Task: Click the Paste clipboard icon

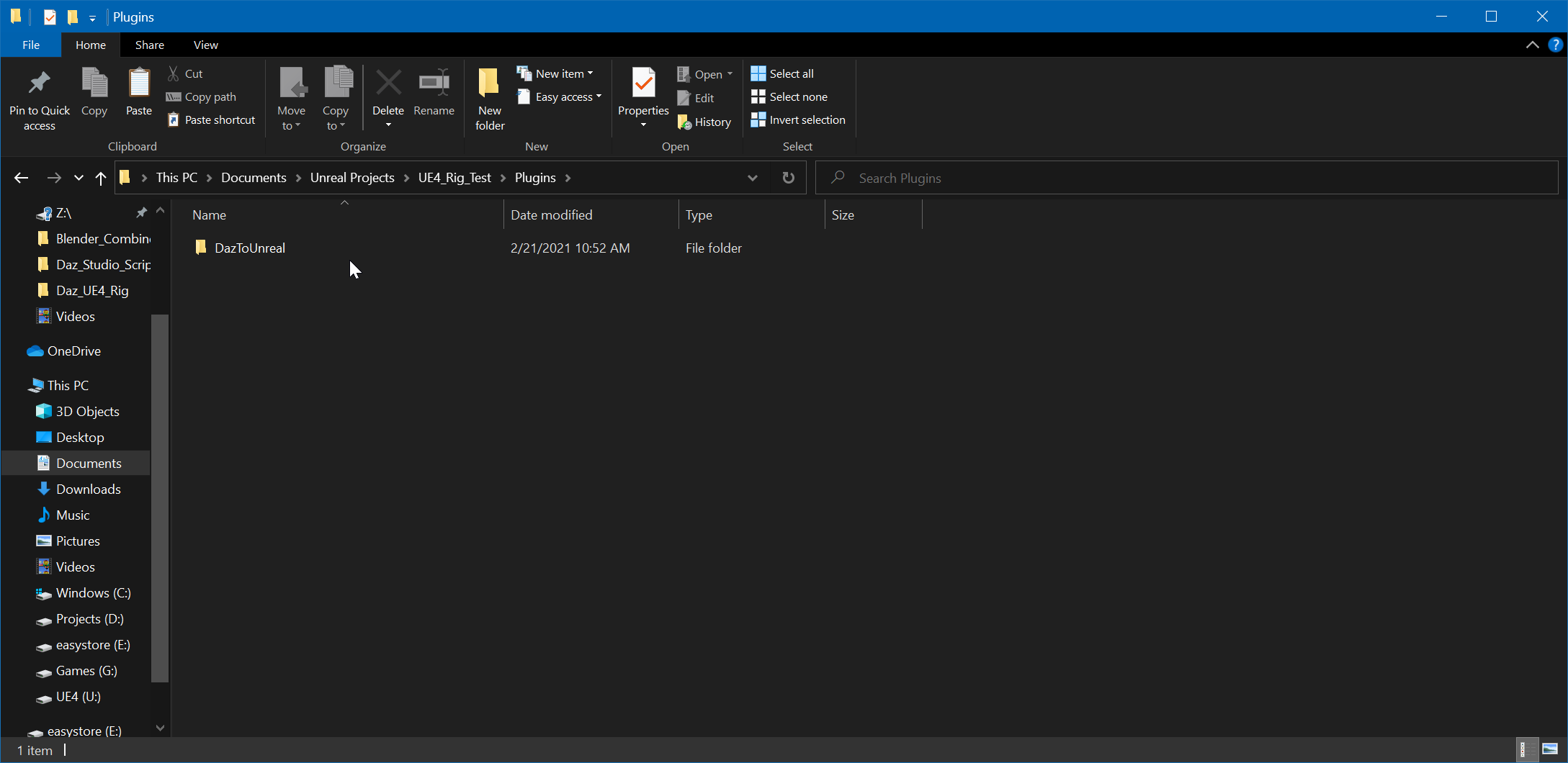Action: tap(139, 84)
